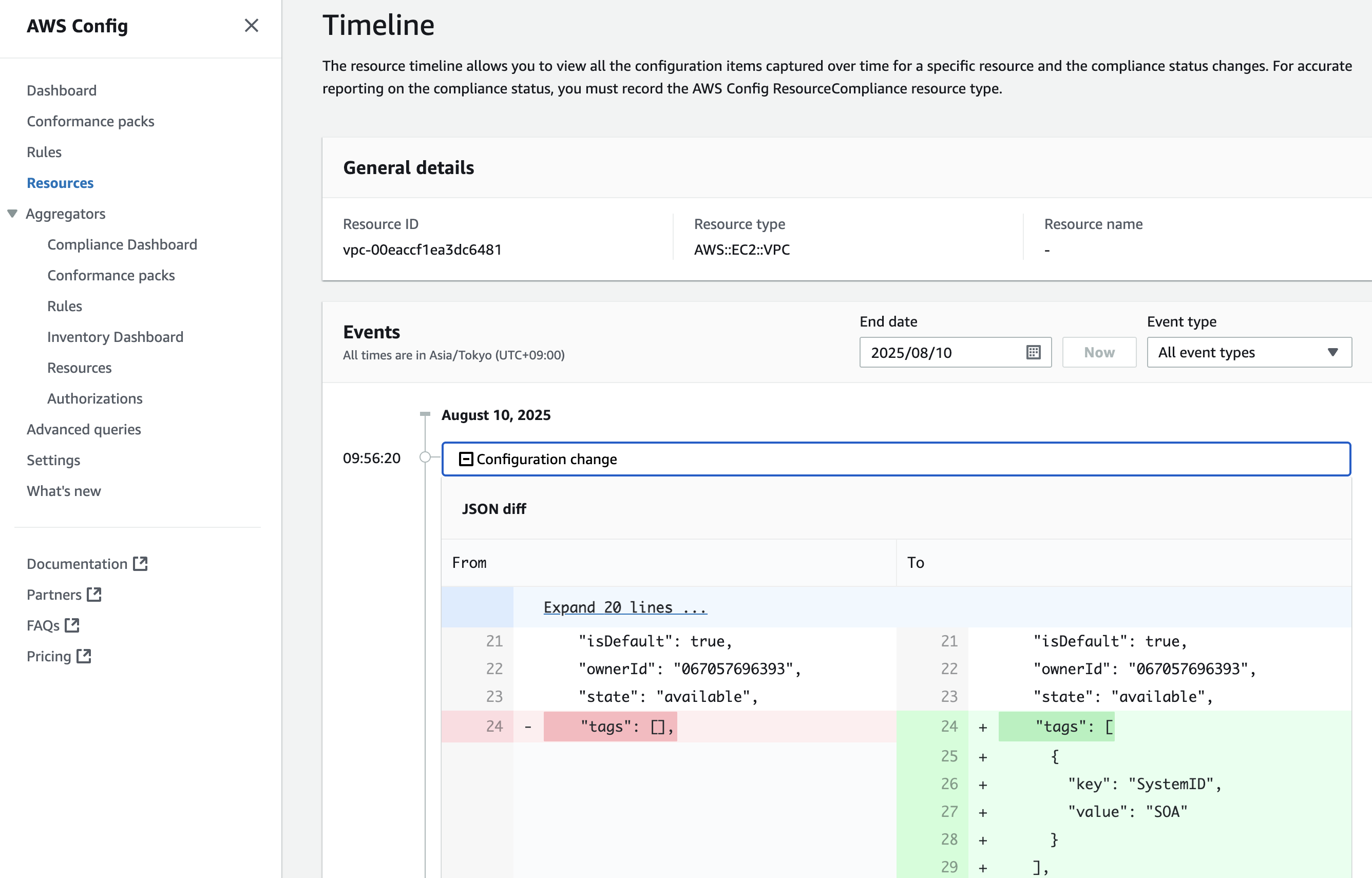Click the FAQs external link icon
Screen dimensions: 1372x878
click(72, 625)
